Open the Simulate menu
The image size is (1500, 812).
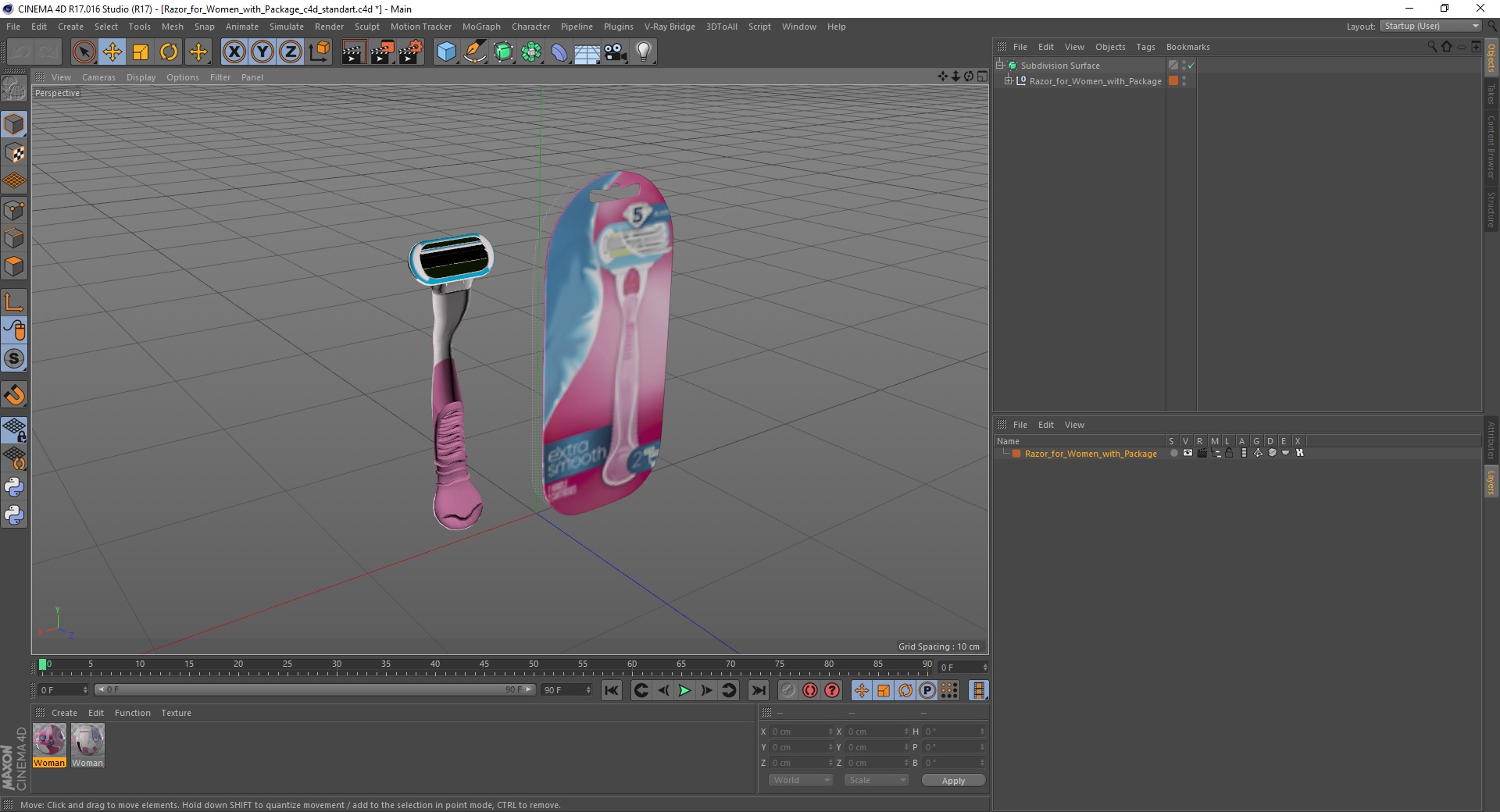(287, 27)
